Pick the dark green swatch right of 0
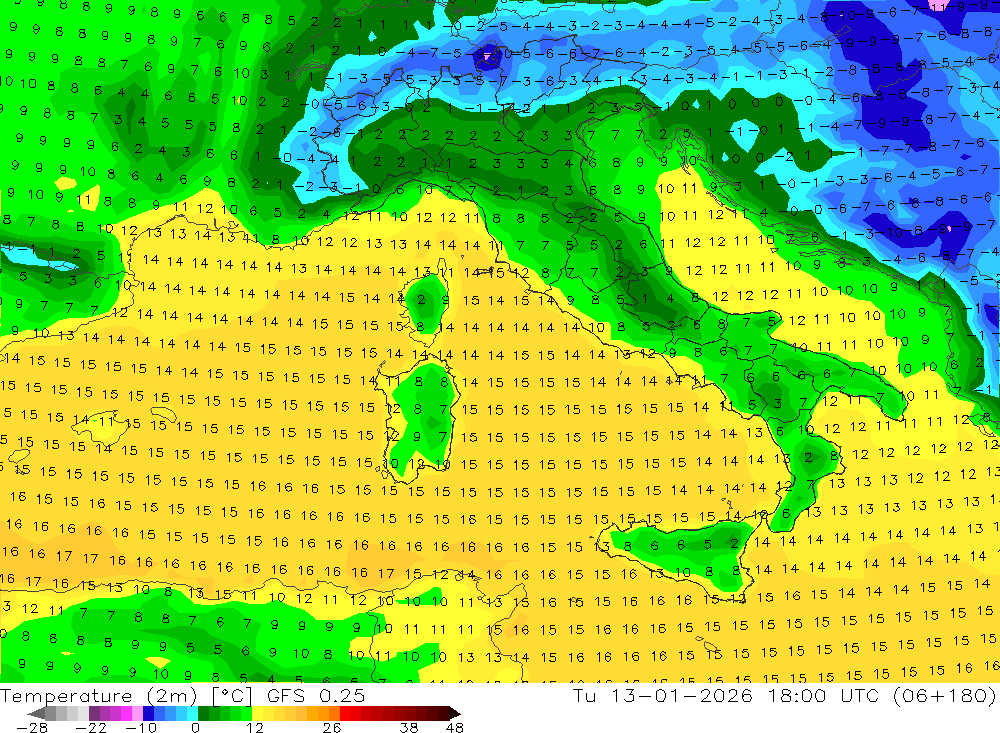The height and width of the screenshot is (733, 1000). click(x=203, y=713)
